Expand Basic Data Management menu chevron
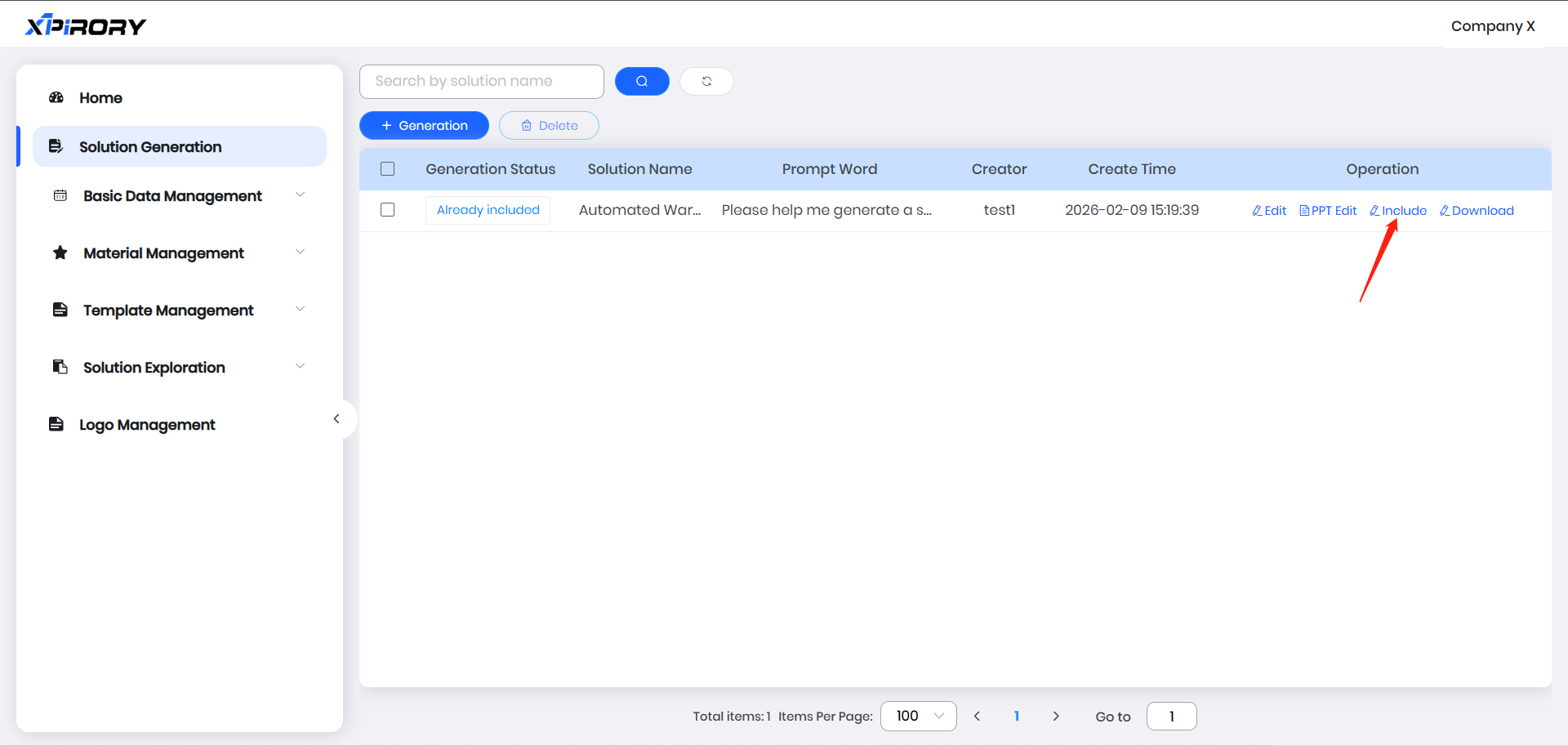The image size is (1568, 746). 300,194
